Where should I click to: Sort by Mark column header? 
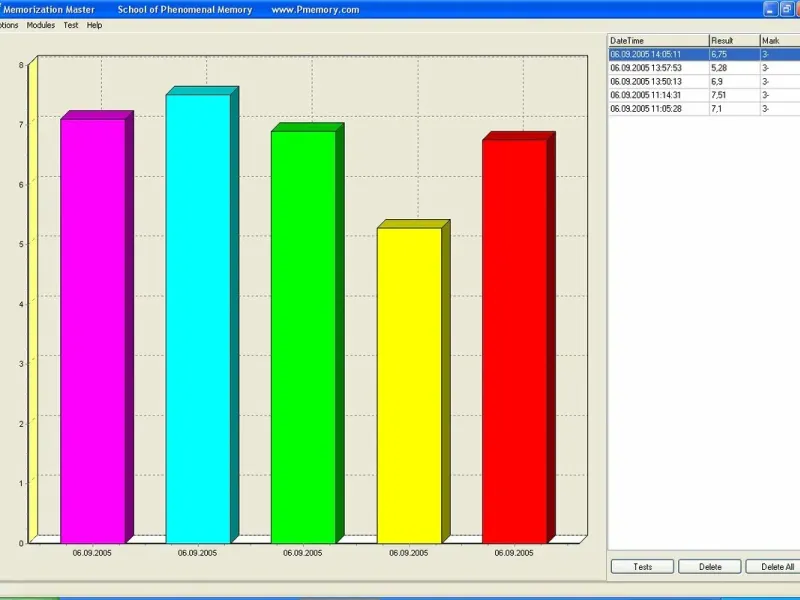pos(780,41)
